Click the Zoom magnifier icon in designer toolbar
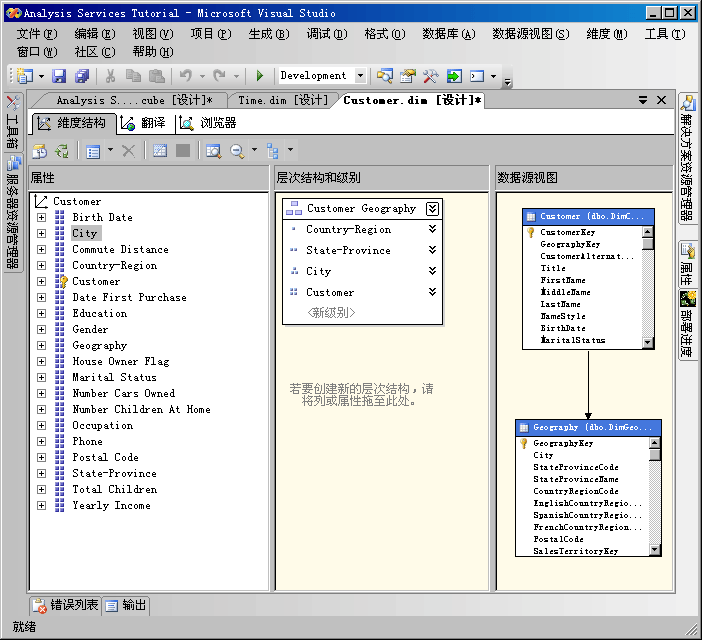The height and width of the screenshot is (640, 702). click(x=237, y=151)
